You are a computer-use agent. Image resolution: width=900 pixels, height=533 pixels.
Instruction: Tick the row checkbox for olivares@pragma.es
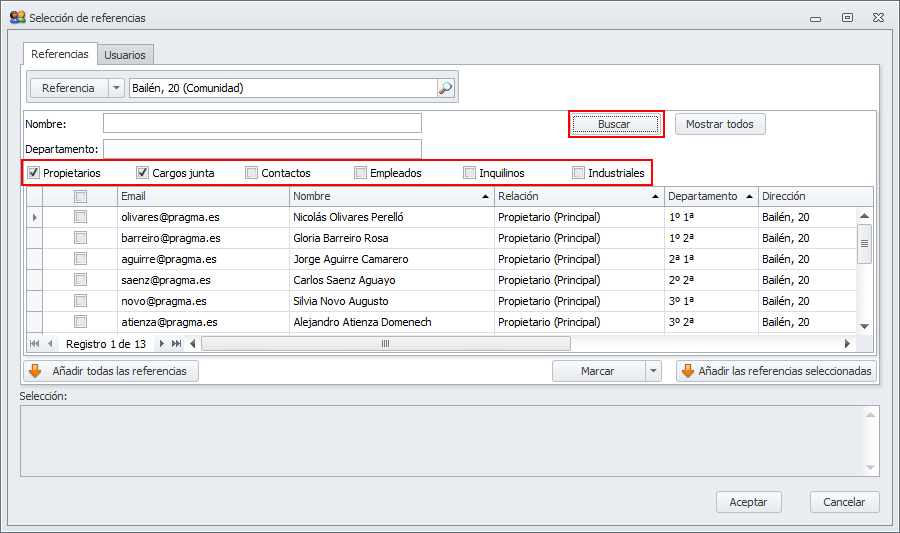click(81, 217)
